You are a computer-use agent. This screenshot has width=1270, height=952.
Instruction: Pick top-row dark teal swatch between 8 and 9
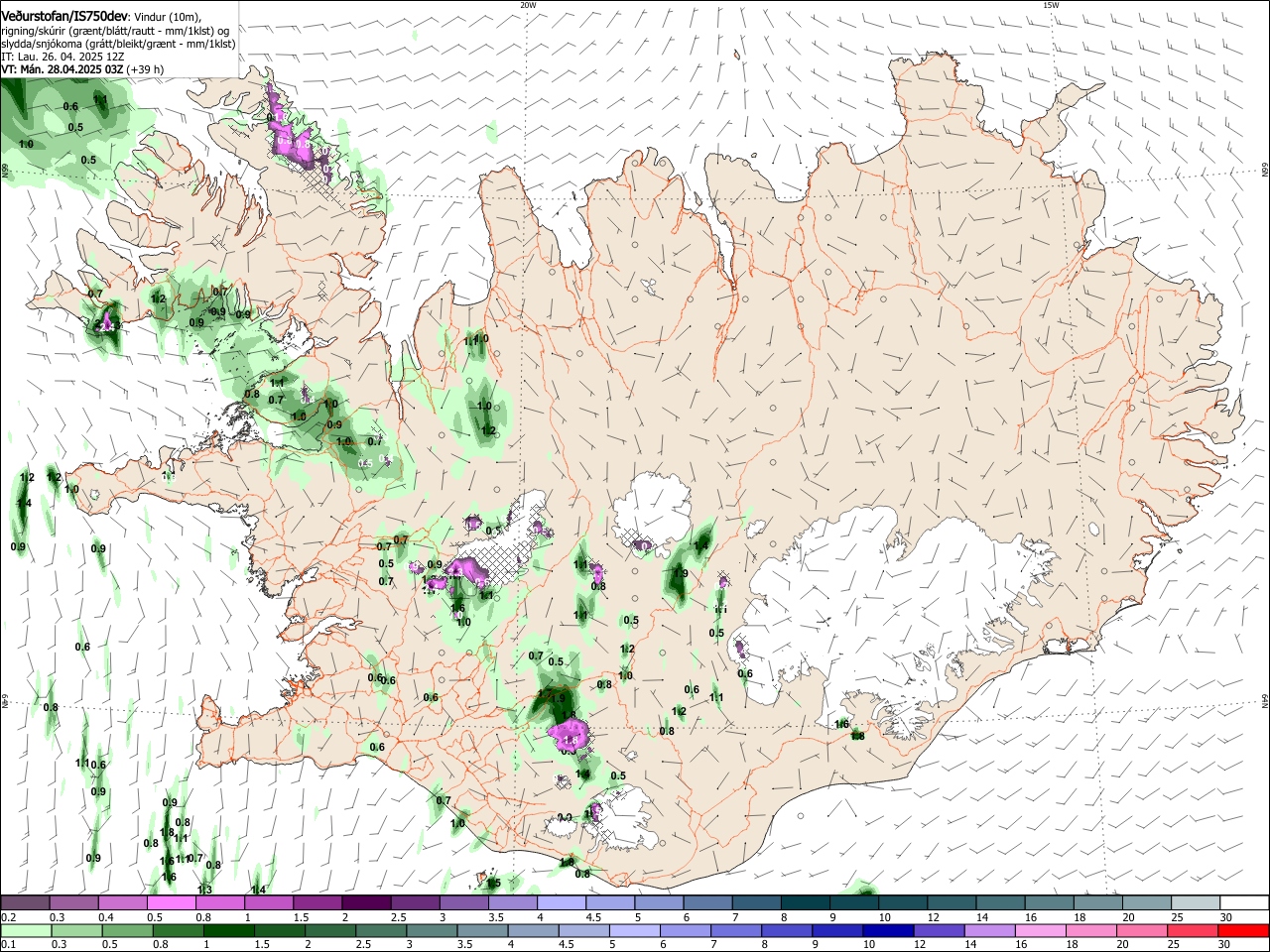click(x=806, y=902)
